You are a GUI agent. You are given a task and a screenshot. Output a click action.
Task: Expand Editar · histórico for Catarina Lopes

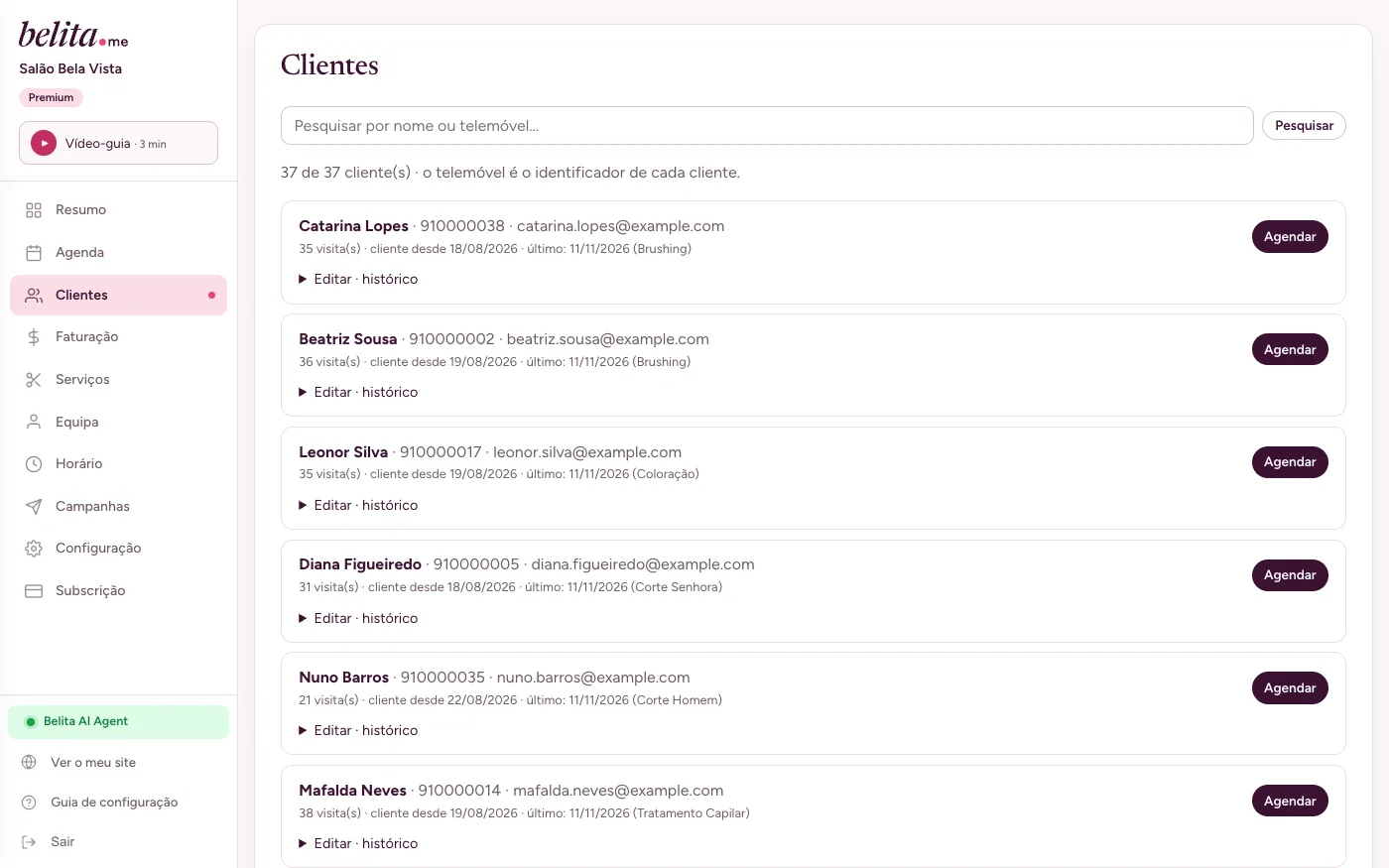pos(358,279)
